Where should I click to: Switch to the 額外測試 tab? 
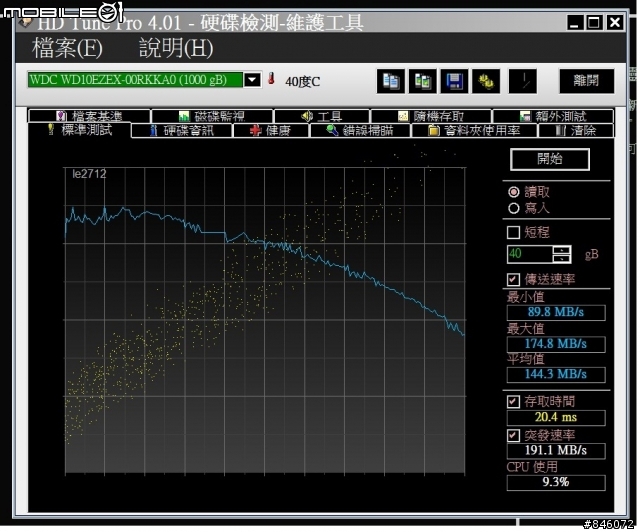[x=553, y=116]
